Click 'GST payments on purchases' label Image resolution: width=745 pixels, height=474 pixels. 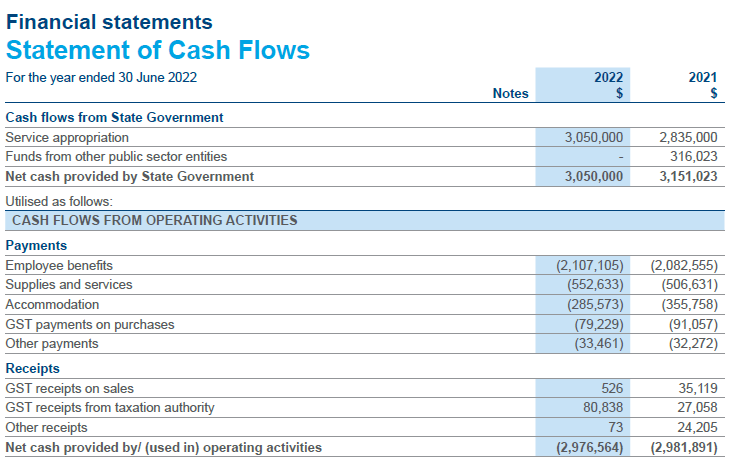click(x=90, y=324)
